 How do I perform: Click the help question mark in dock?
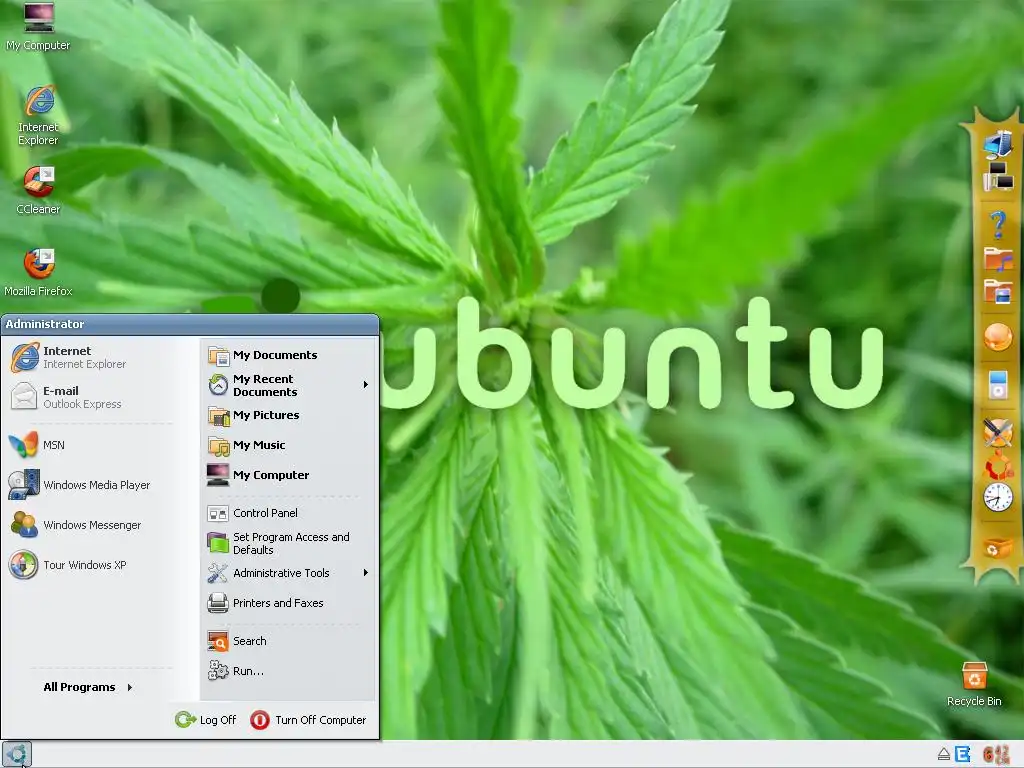coord(997,225)
